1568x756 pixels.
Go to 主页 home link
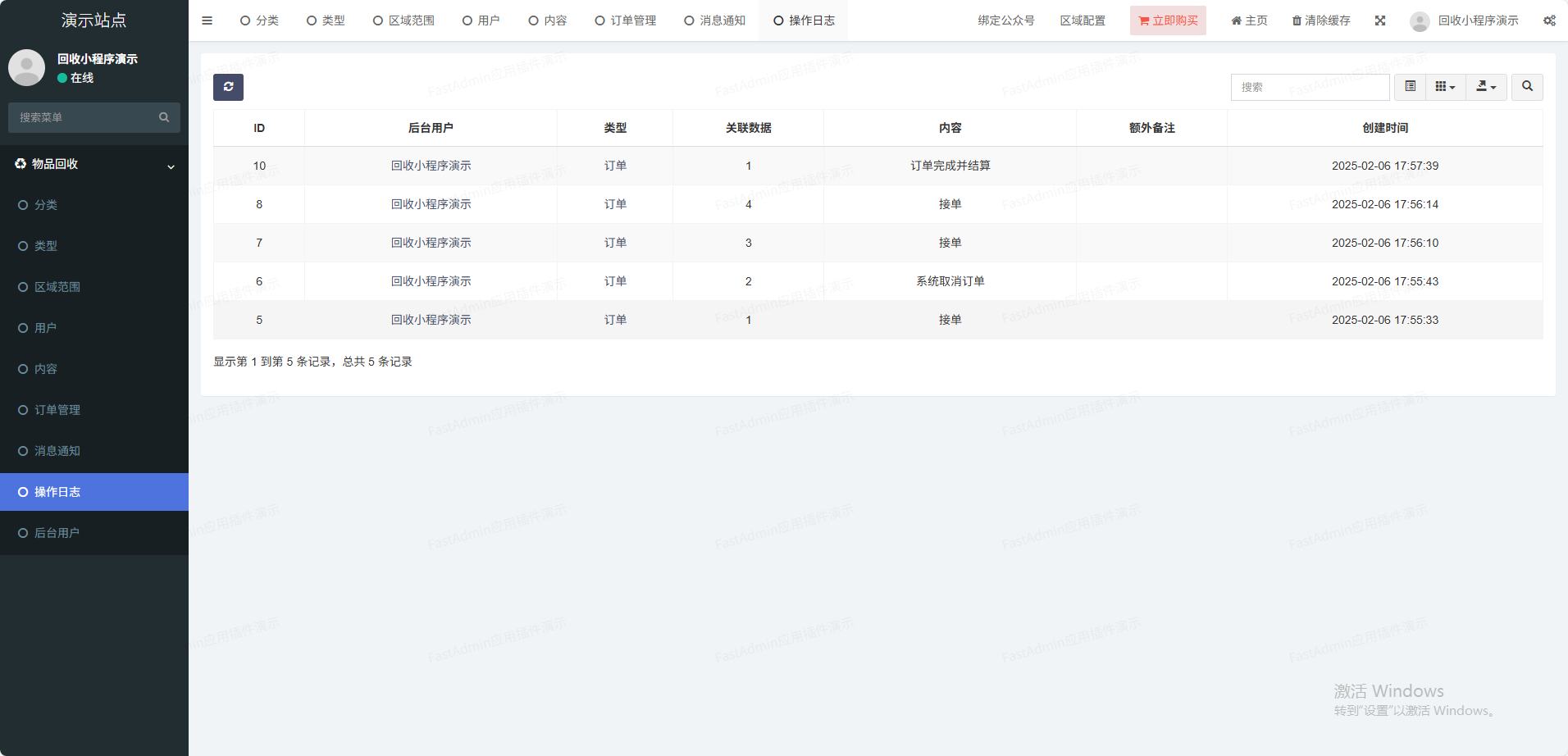pyautogui.click(x=1249, y=20)
